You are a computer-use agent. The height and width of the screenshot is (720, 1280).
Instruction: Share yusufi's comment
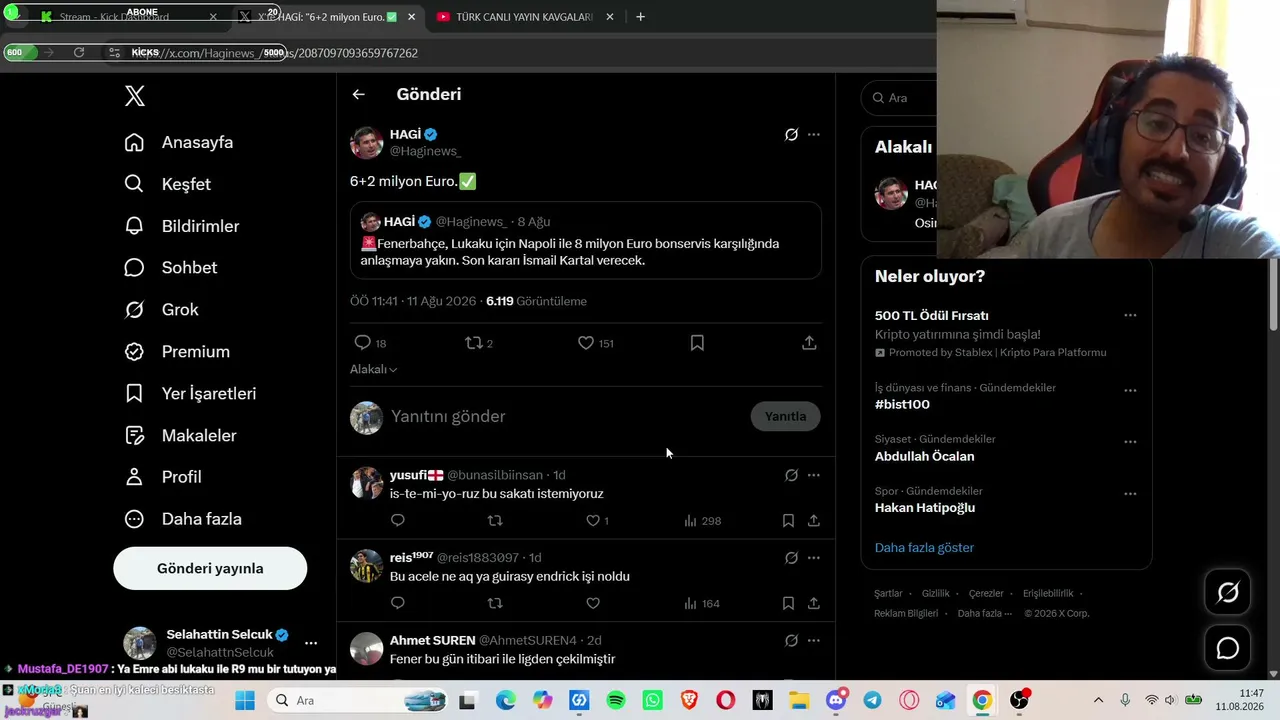(814, 520)
